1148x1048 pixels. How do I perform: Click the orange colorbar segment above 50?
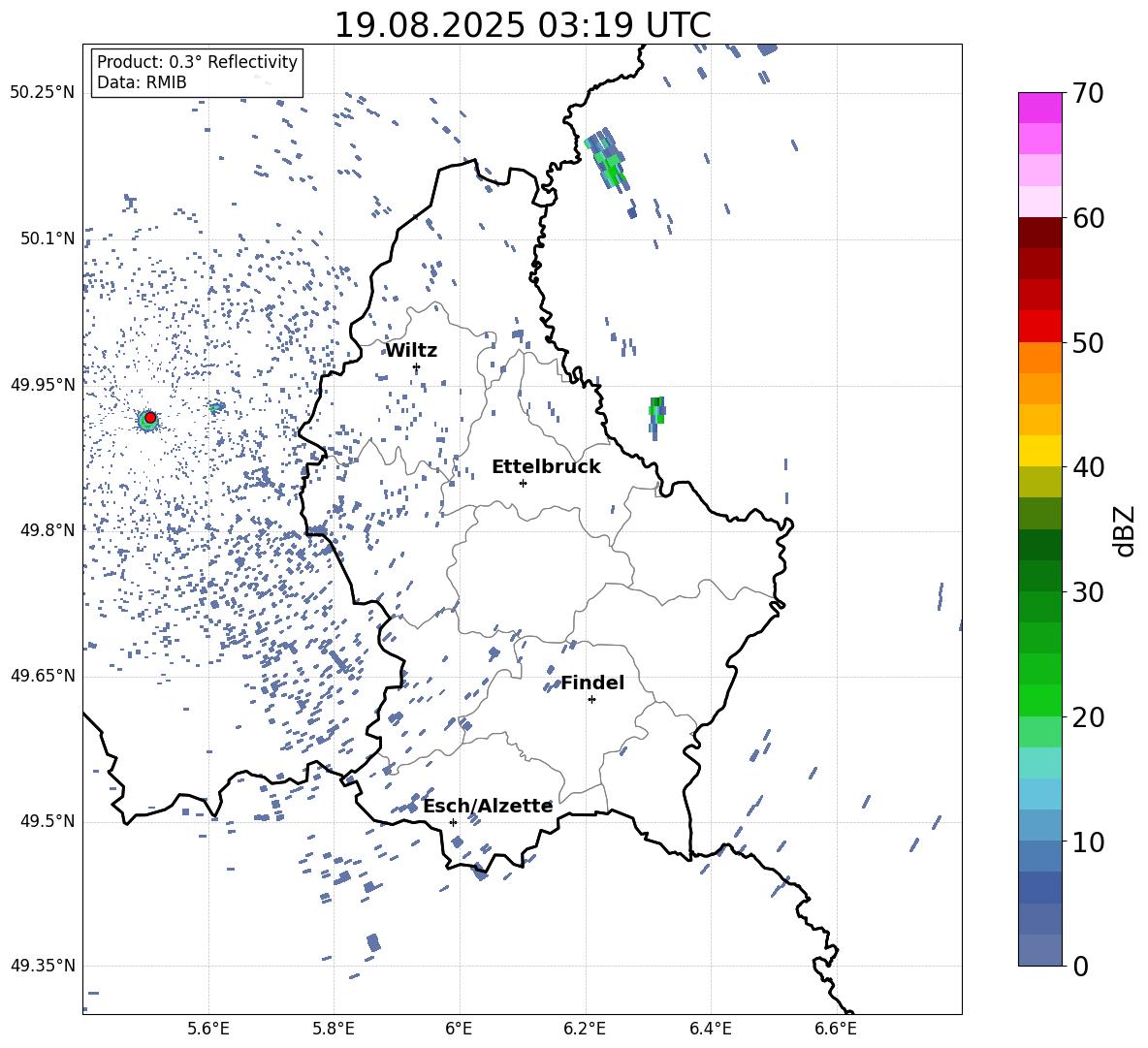tap(1040, 358)
